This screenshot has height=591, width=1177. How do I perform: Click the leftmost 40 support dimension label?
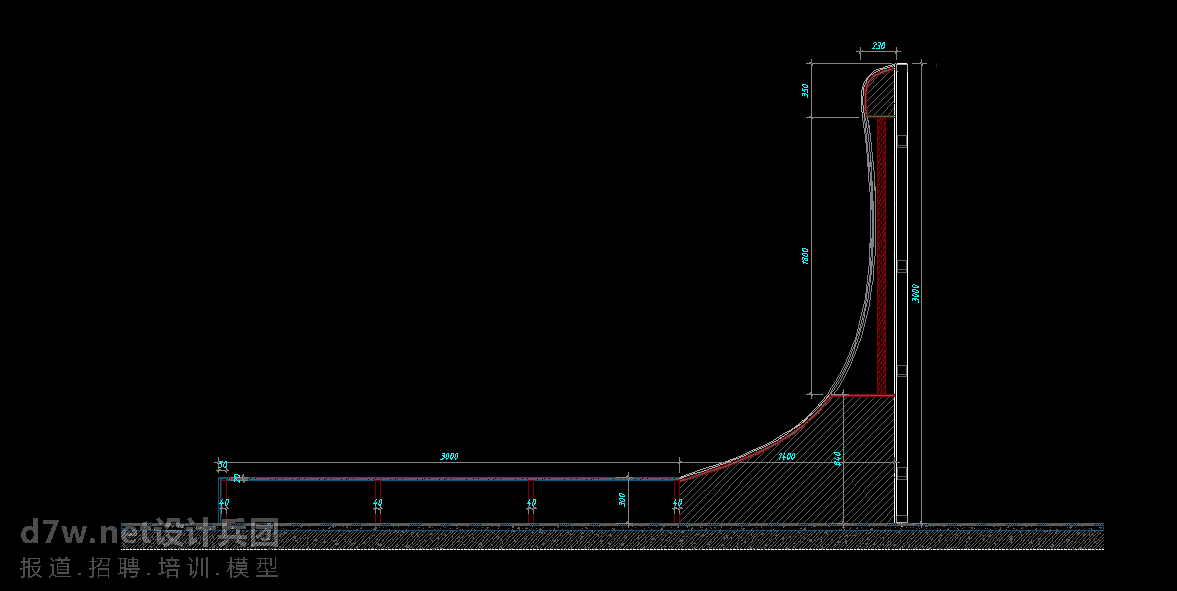tap(224, 504)
